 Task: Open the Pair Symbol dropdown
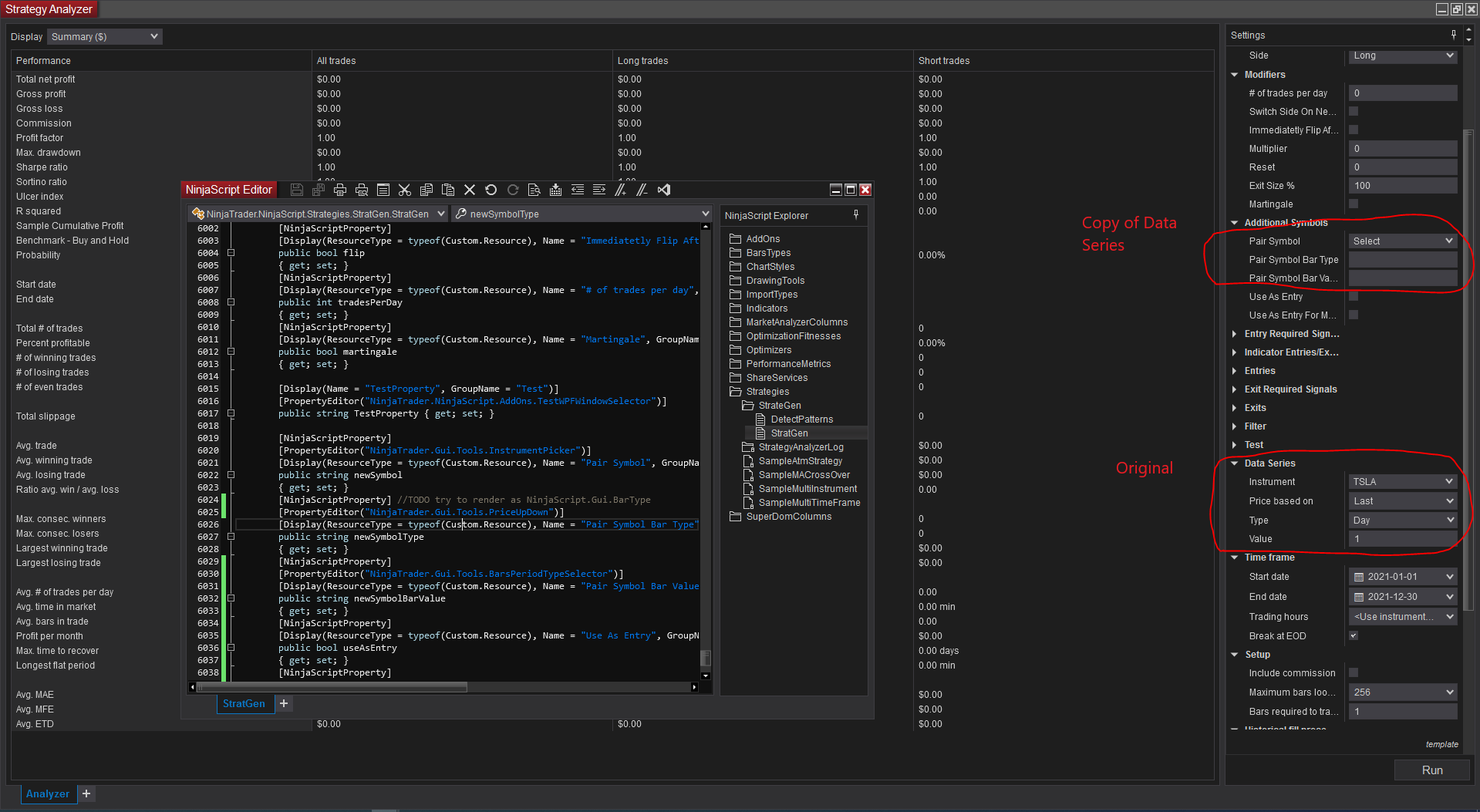1402,241
